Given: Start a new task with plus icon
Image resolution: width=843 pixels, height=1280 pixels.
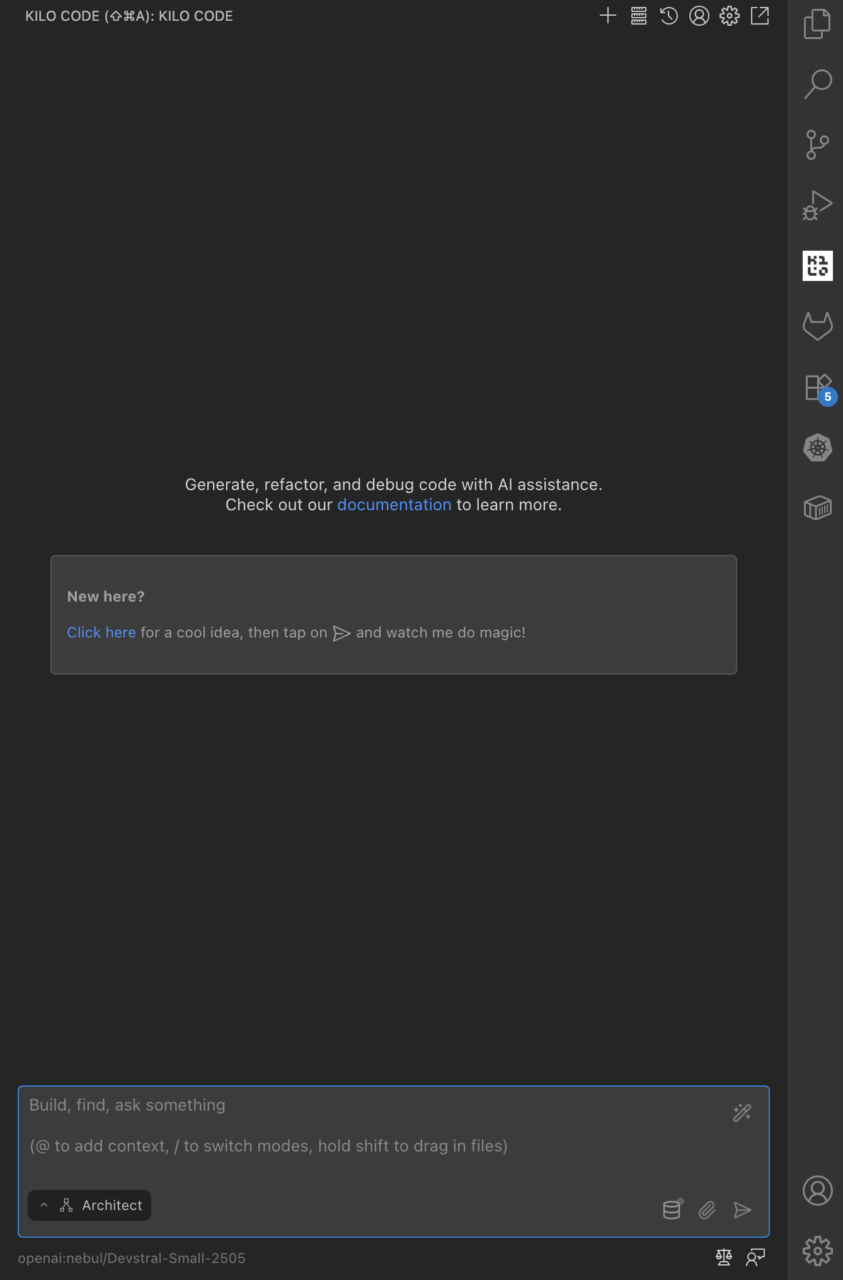Looking at the screenshot, I should point(608,16).
